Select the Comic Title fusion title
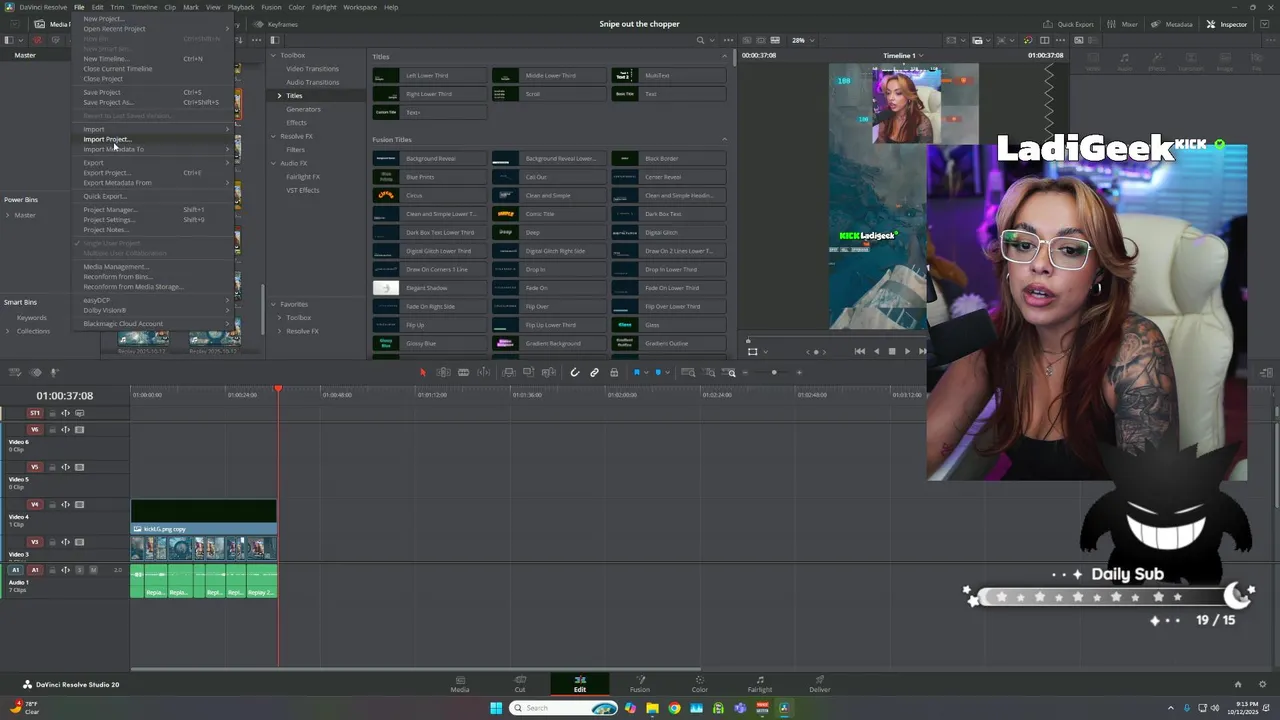Image resolution: width=1280 pixels, height=720 pixels. [x=548, y=214]
